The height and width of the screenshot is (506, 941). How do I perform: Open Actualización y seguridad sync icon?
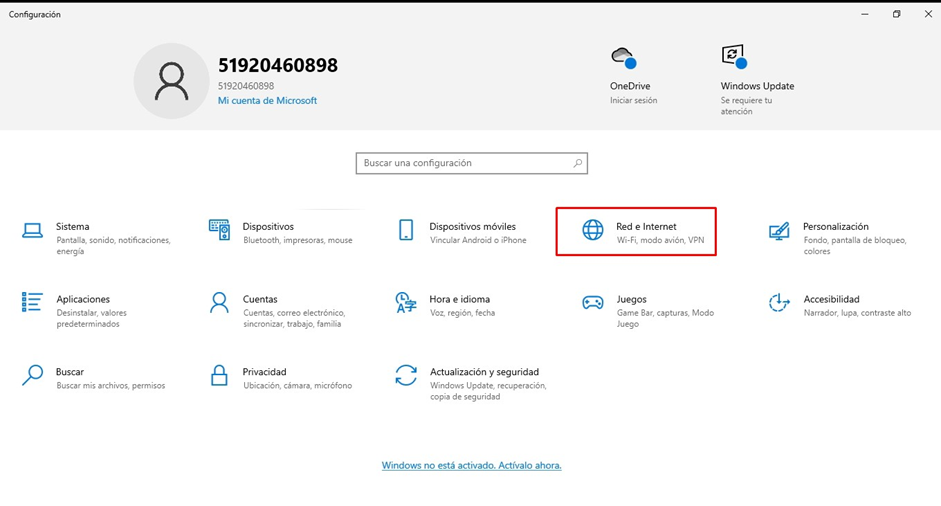(406, 375)
